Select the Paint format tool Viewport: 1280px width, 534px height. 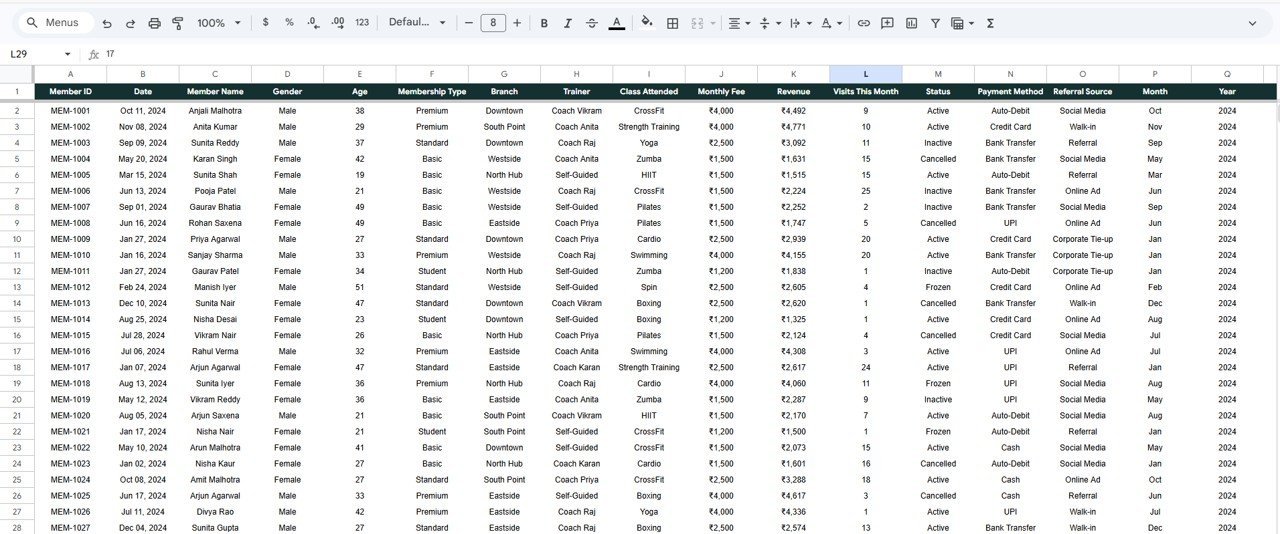click(x=178, y=23)
